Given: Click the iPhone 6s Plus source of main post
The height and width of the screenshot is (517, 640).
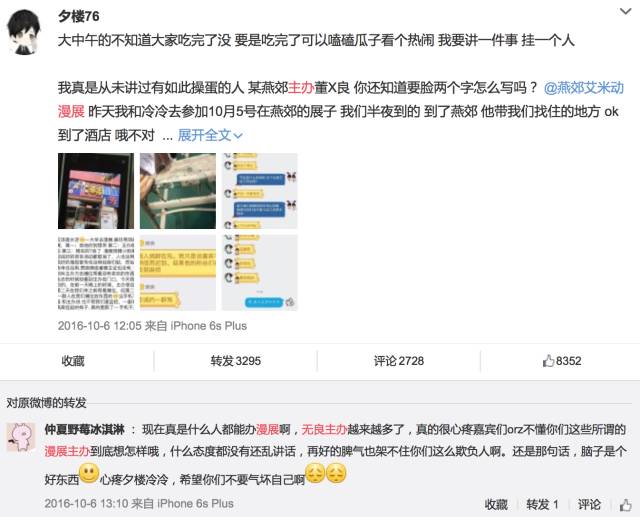Looking at the screenshot, I should tap(209, 326).
